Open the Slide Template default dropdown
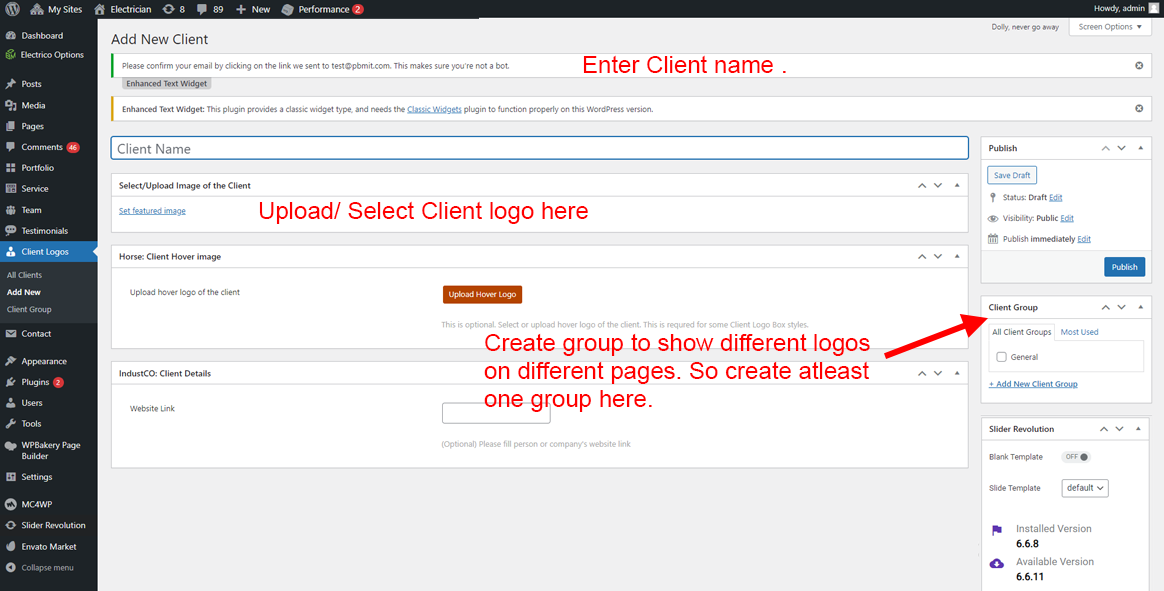Image resolution: width=1164 pixels, height=591 pixels. [1086, 488]
